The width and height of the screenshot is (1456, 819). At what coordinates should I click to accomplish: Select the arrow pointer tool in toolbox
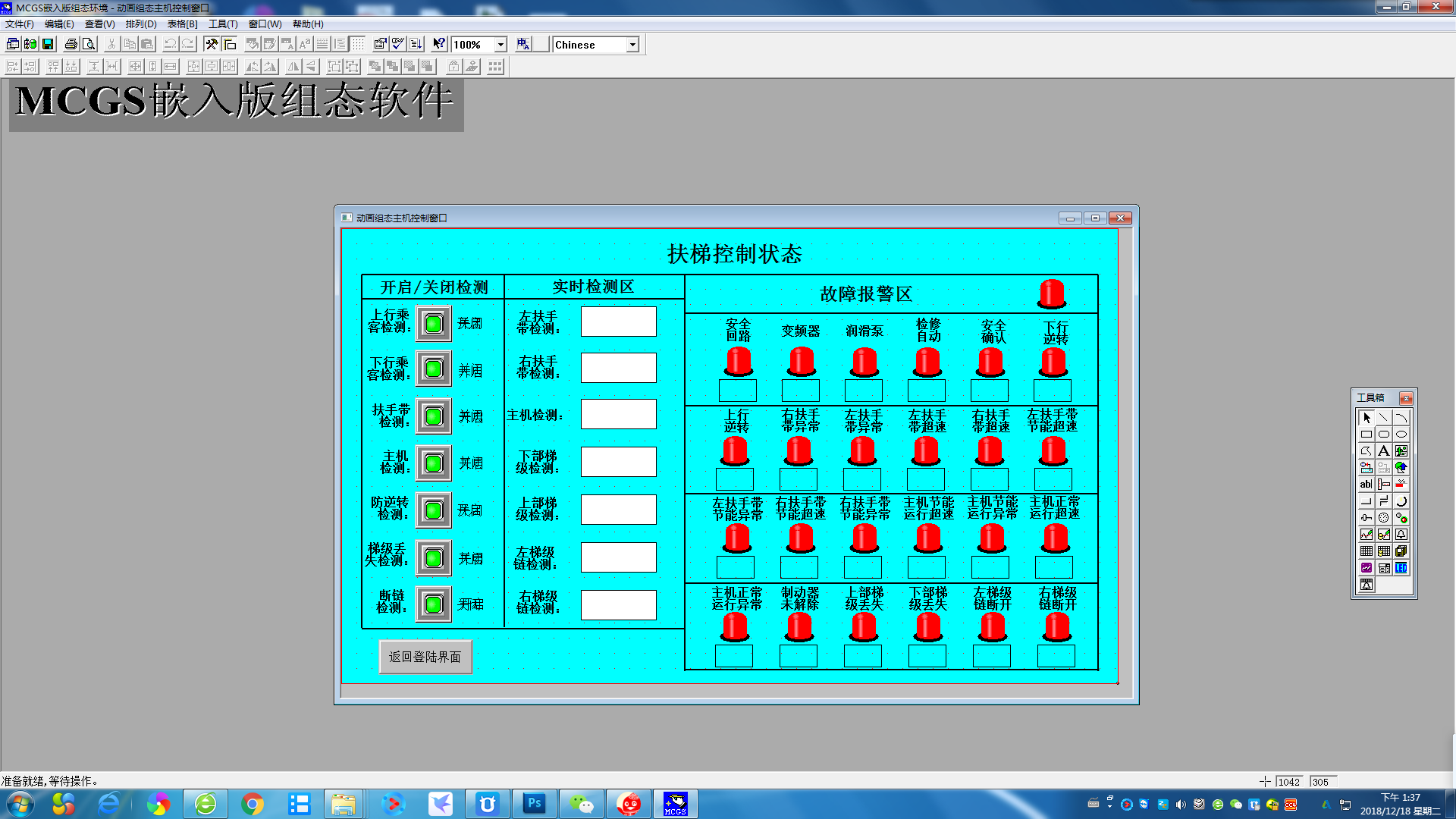coord(1366,418)
